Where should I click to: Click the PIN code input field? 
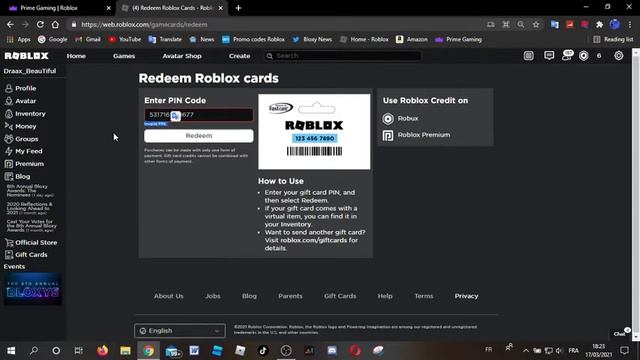[198, 115]
